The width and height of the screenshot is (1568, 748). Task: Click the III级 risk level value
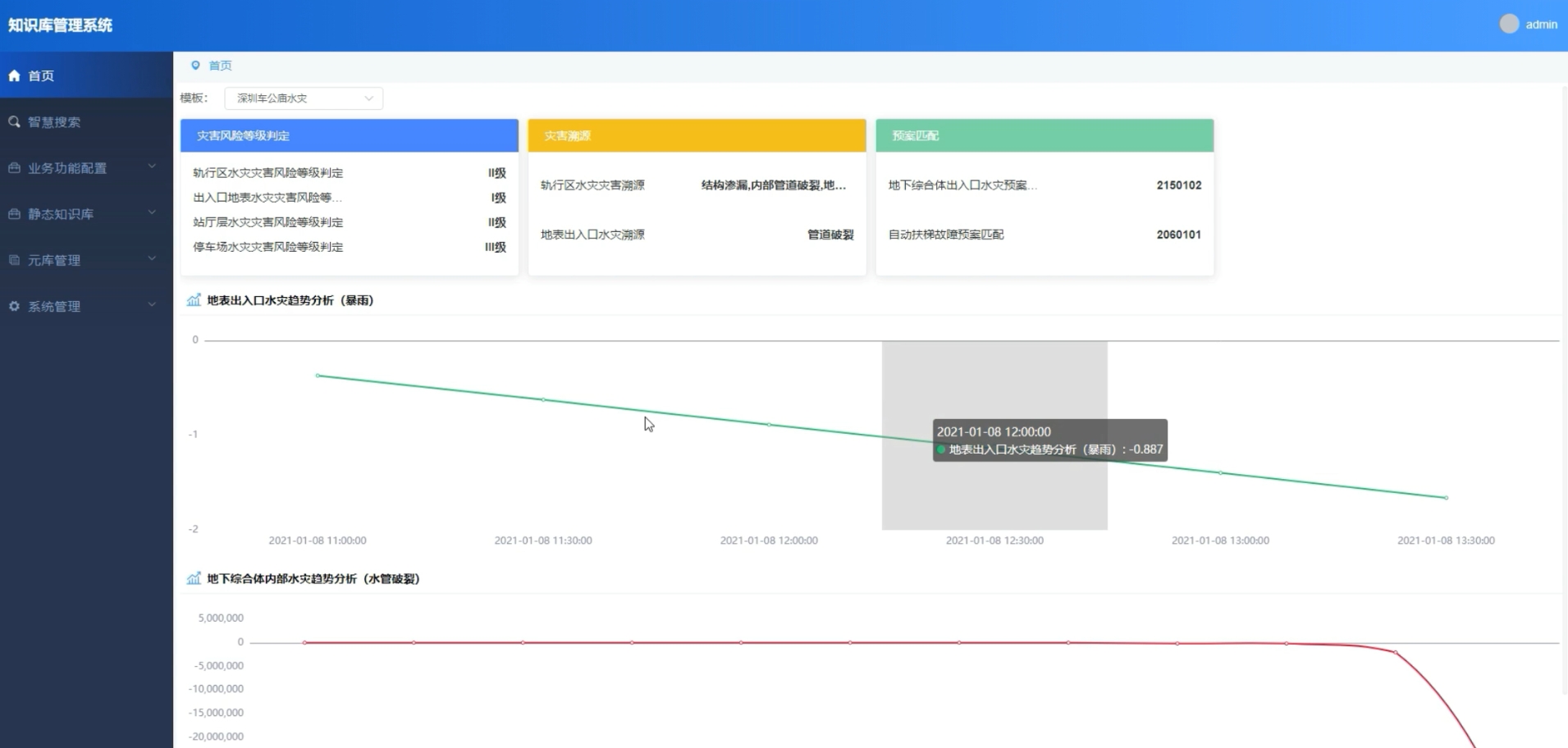pyautogui.click(x=496, y=246)
